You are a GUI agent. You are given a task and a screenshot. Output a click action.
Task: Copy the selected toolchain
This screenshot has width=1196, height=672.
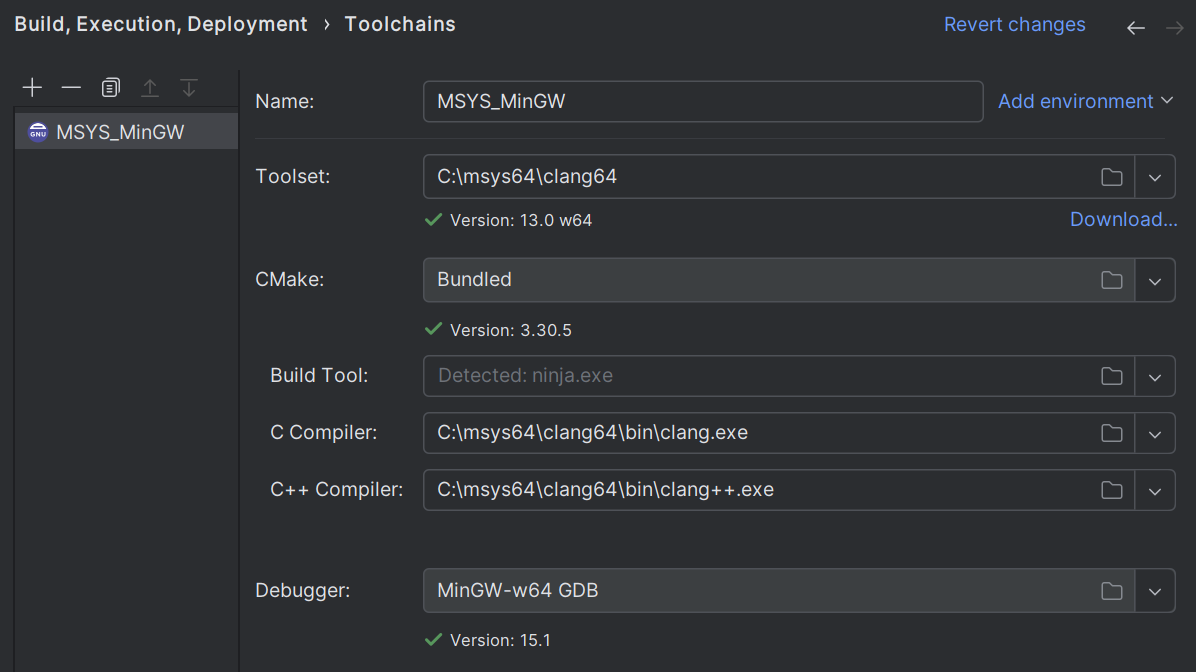pyautogui.click(x=110, y=88)
